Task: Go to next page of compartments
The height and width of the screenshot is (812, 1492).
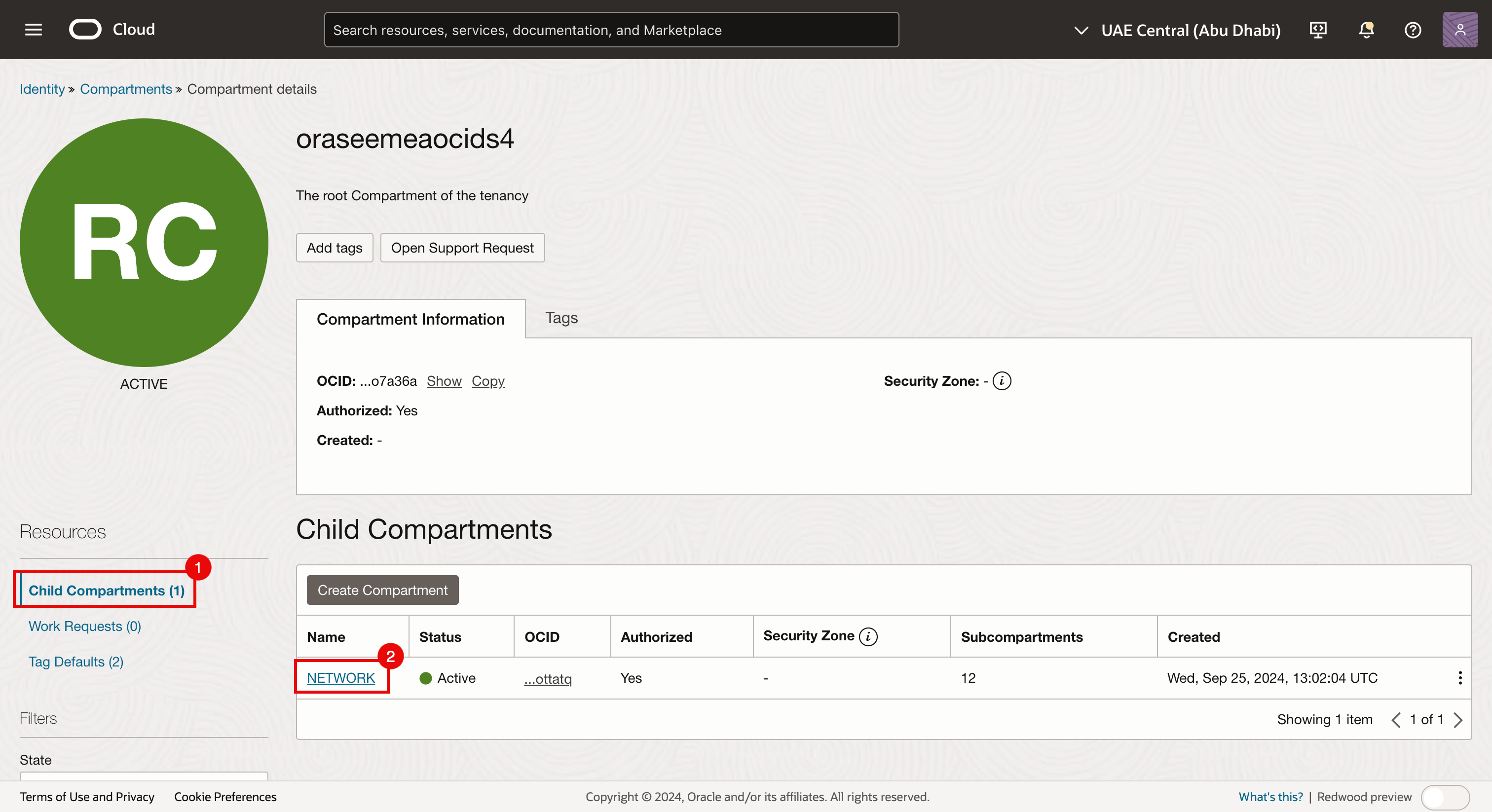Action: (1458, 720)
